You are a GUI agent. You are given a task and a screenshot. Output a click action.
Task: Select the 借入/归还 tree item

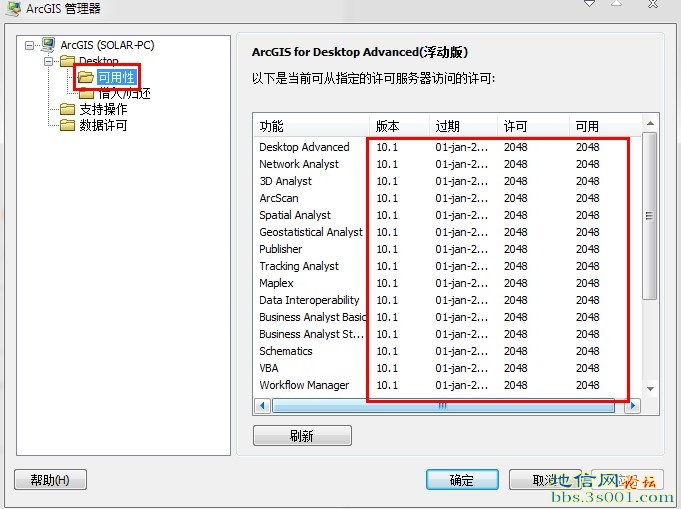point(125,93)
